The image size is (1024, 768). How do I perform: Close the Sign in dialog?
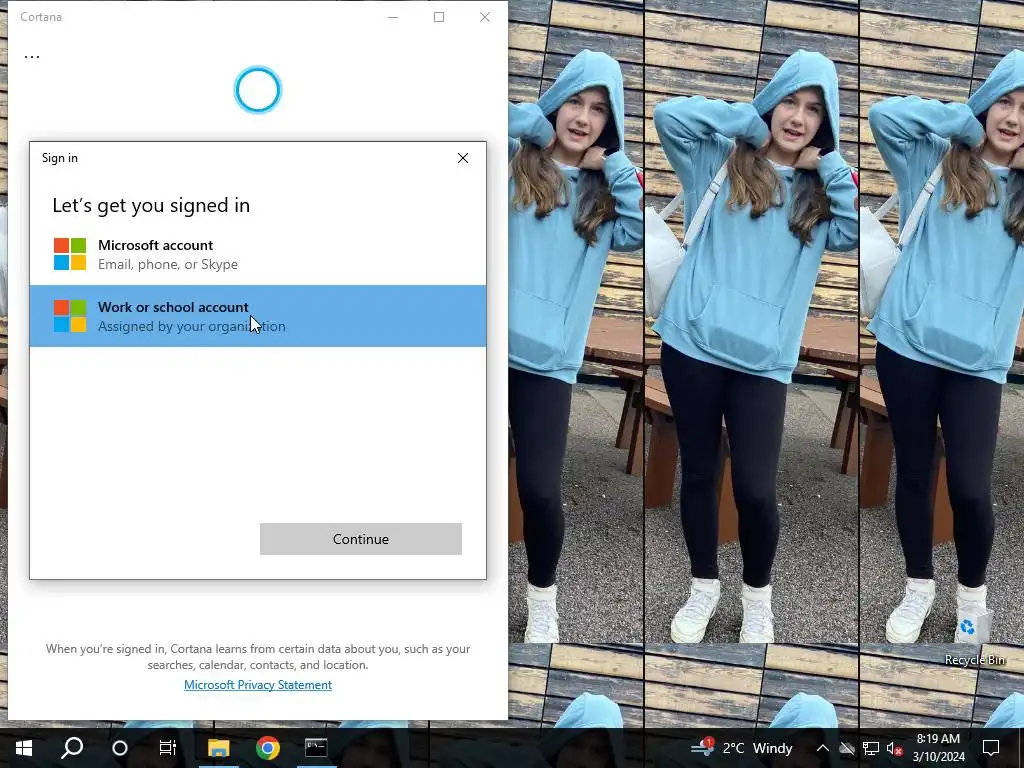click(x=463, y=158)
